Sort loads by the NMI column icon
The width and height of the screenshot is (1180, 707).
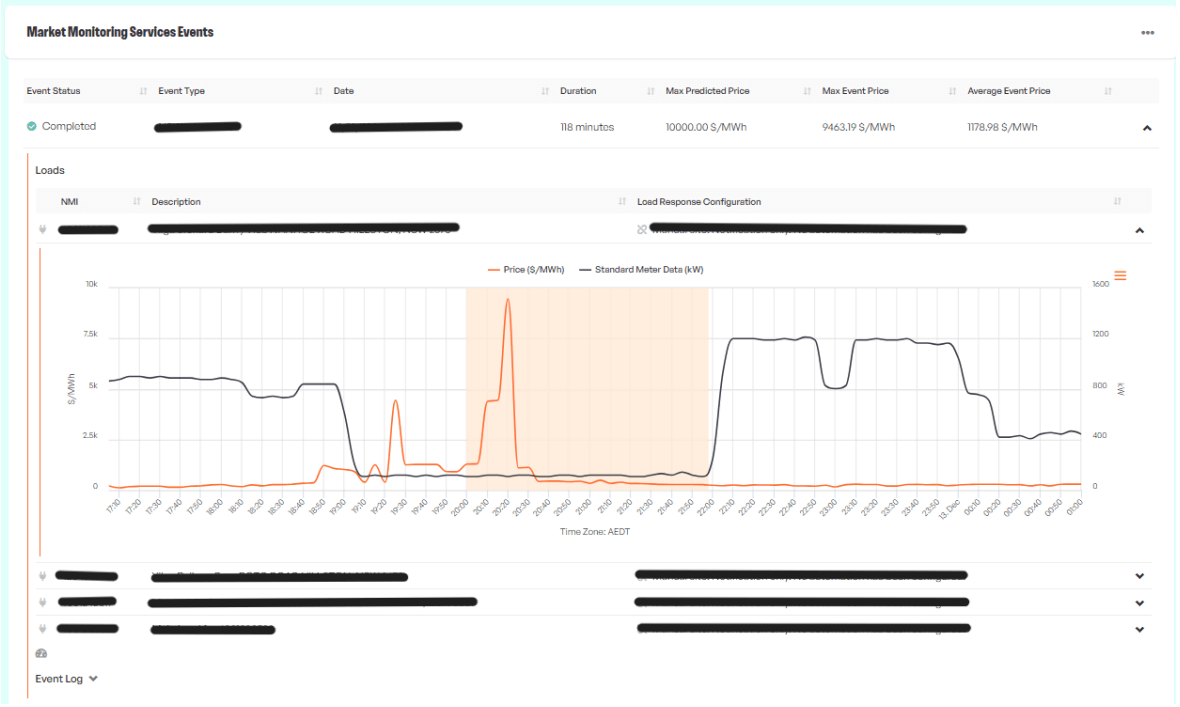click(x=137, y=202)
